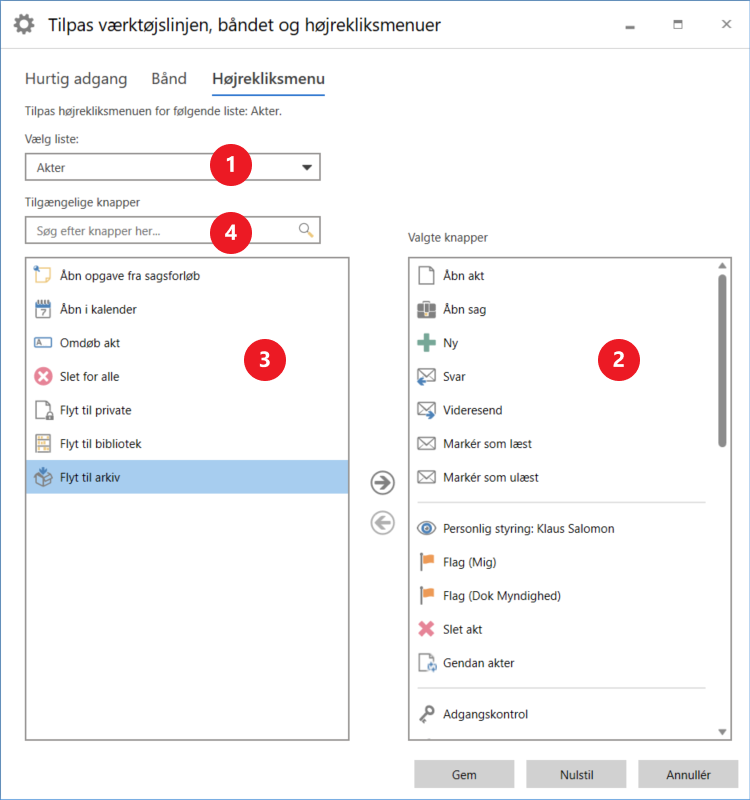
Task: Click the magnifying glass search icon
Action: (306, 230)
